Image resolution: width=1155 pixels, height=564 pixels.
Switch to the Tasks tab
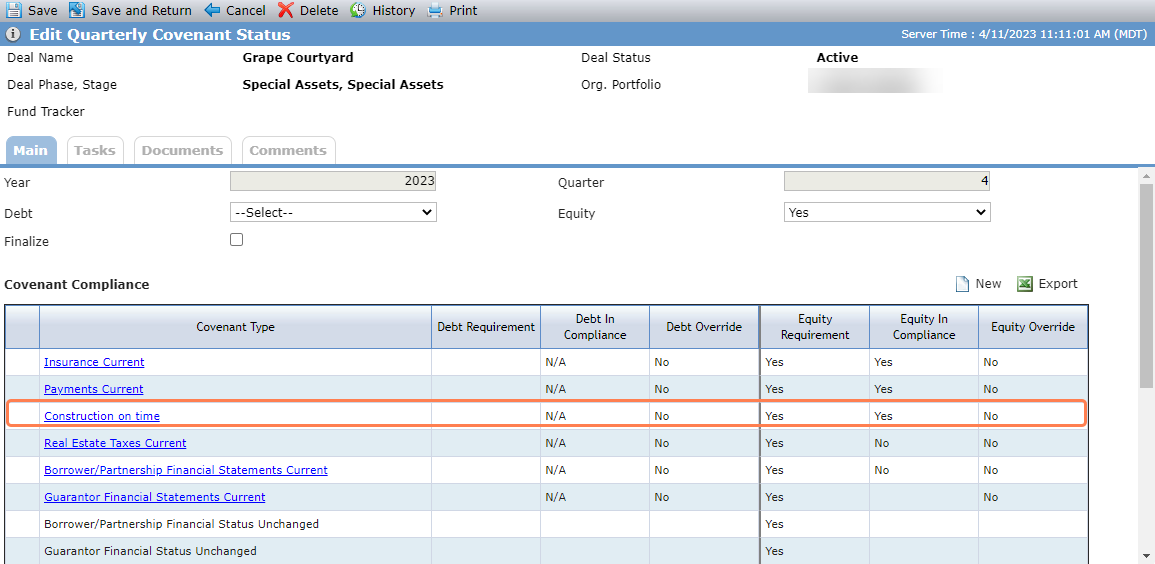(x=95, y=150)
